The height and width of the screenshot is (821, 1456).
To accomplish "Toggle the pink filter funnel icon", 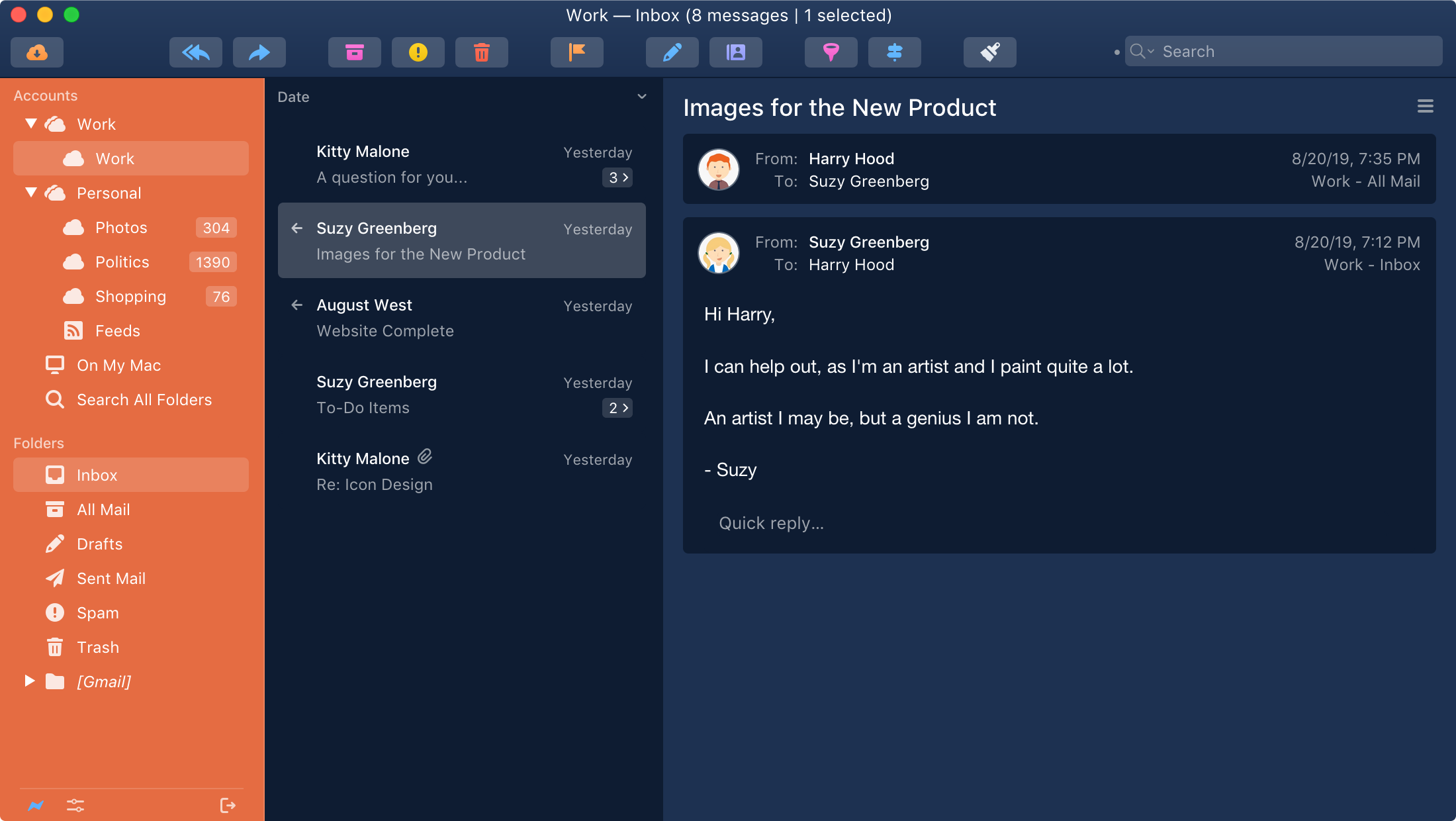I will click(831, 52).
